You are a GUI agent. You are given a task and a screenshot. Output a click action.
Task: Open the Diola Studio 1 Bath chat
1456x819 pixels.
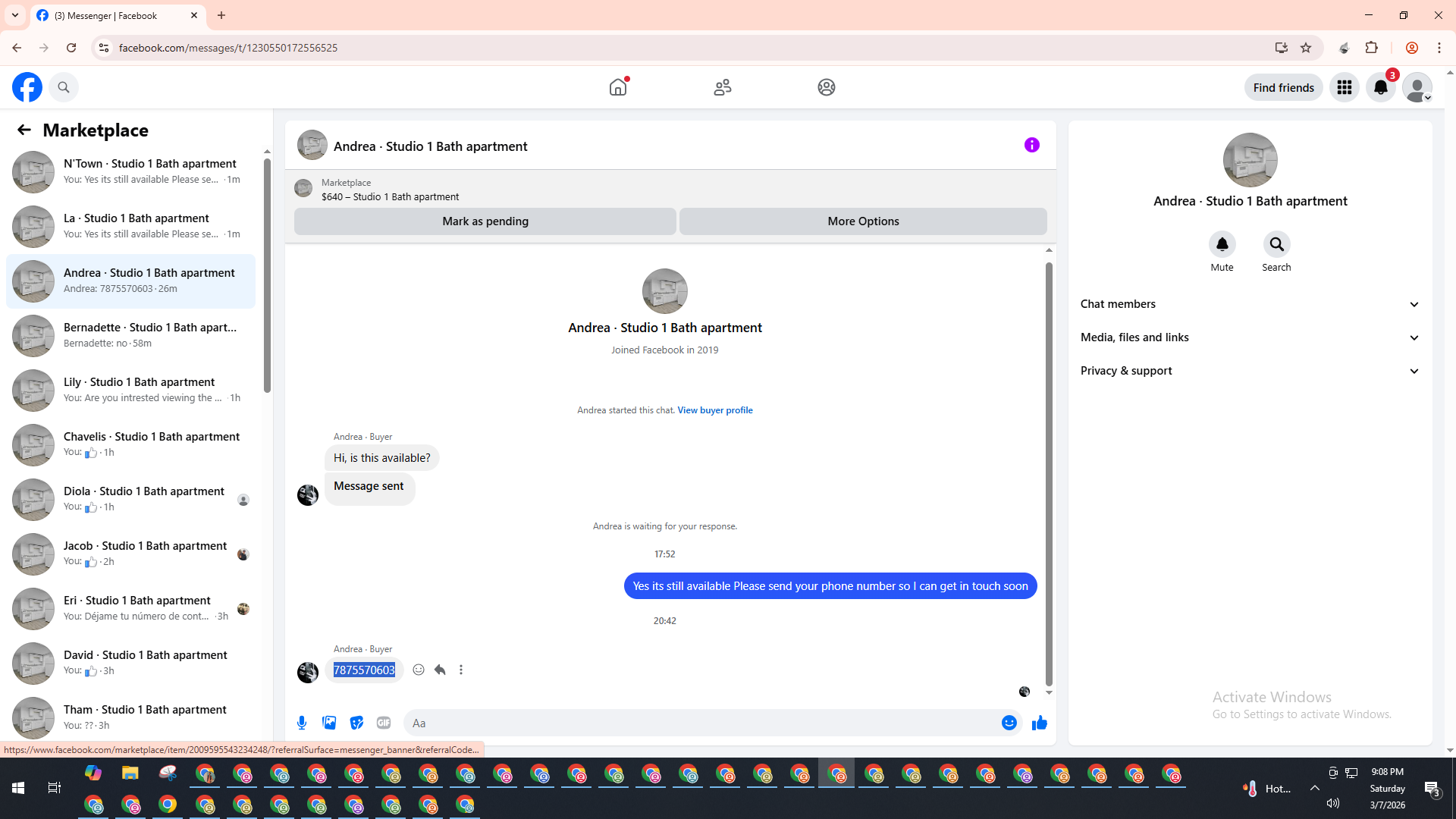click(x=130, y=499)
